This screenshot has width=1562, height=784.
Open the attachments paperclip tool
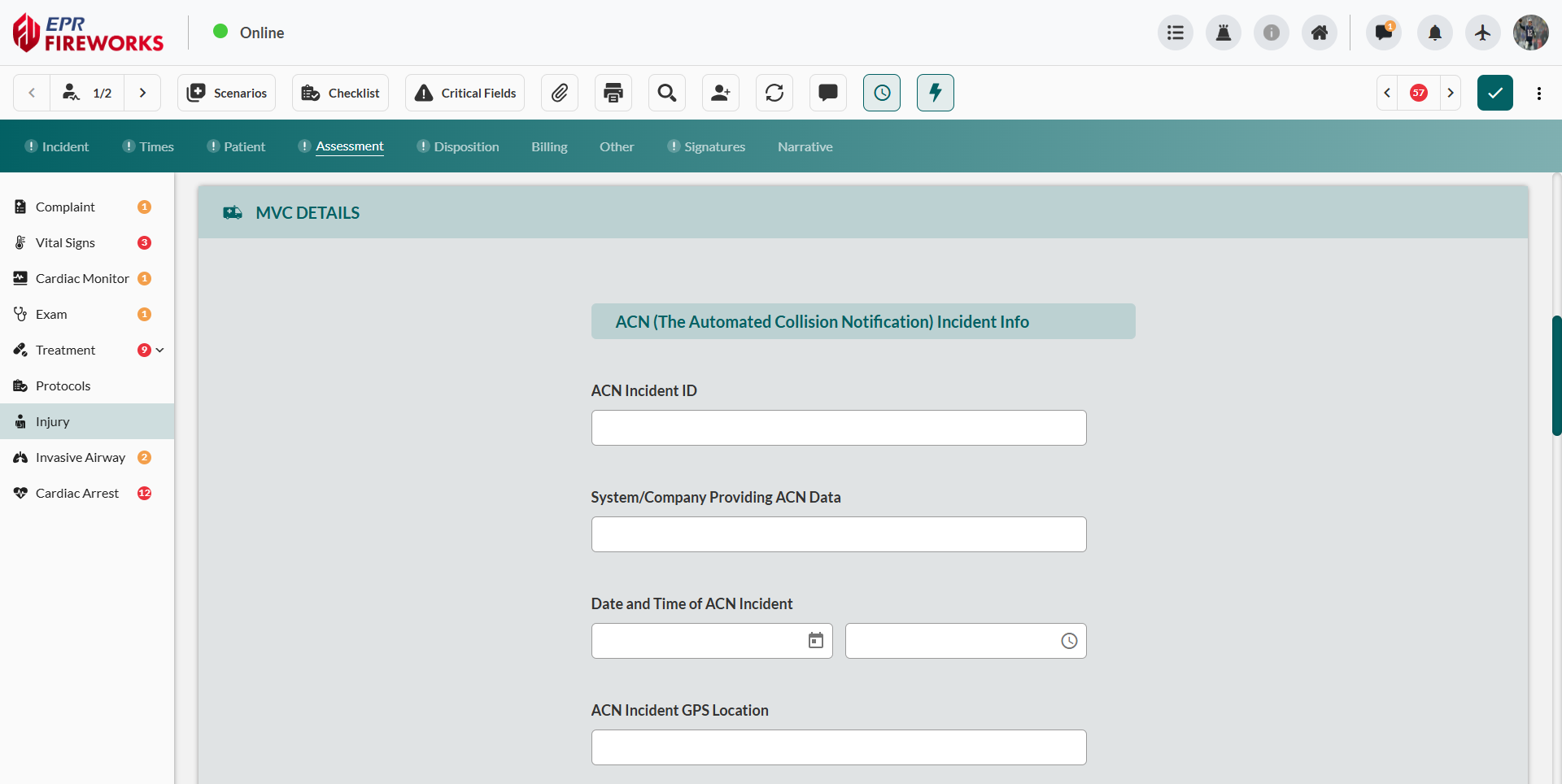coord(560,92)
